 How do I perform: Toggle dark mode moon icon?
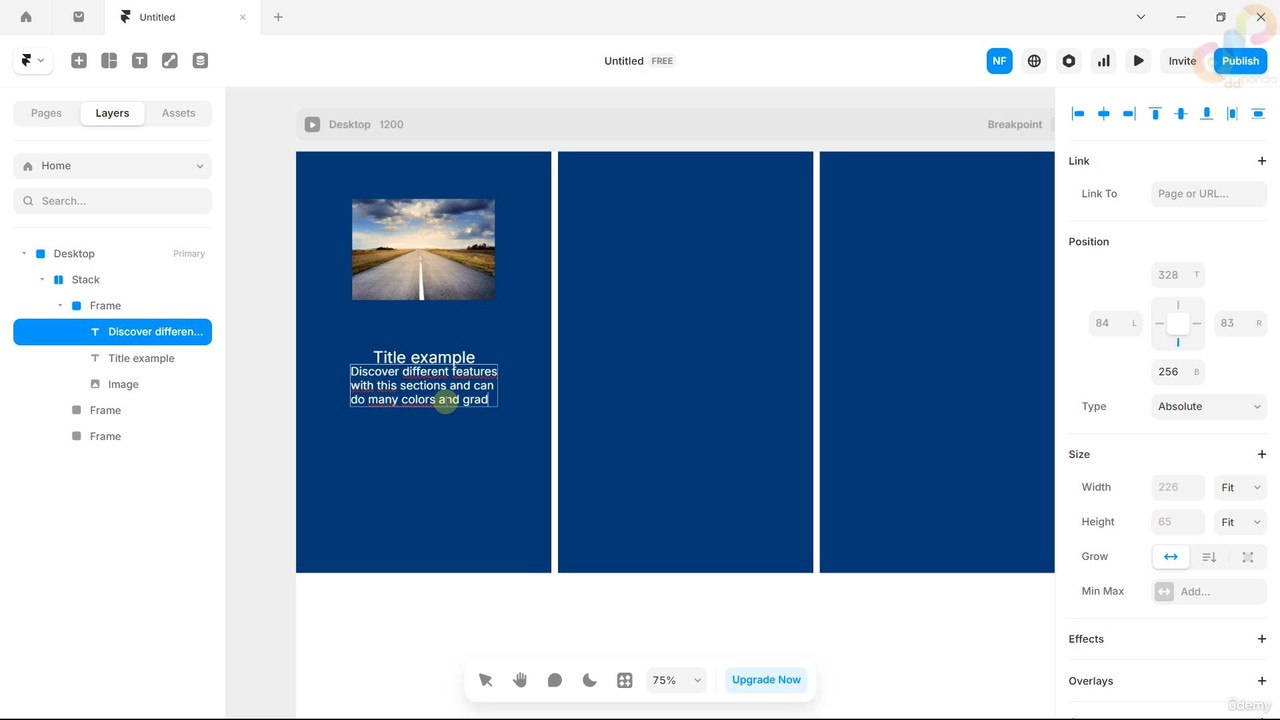590,680
